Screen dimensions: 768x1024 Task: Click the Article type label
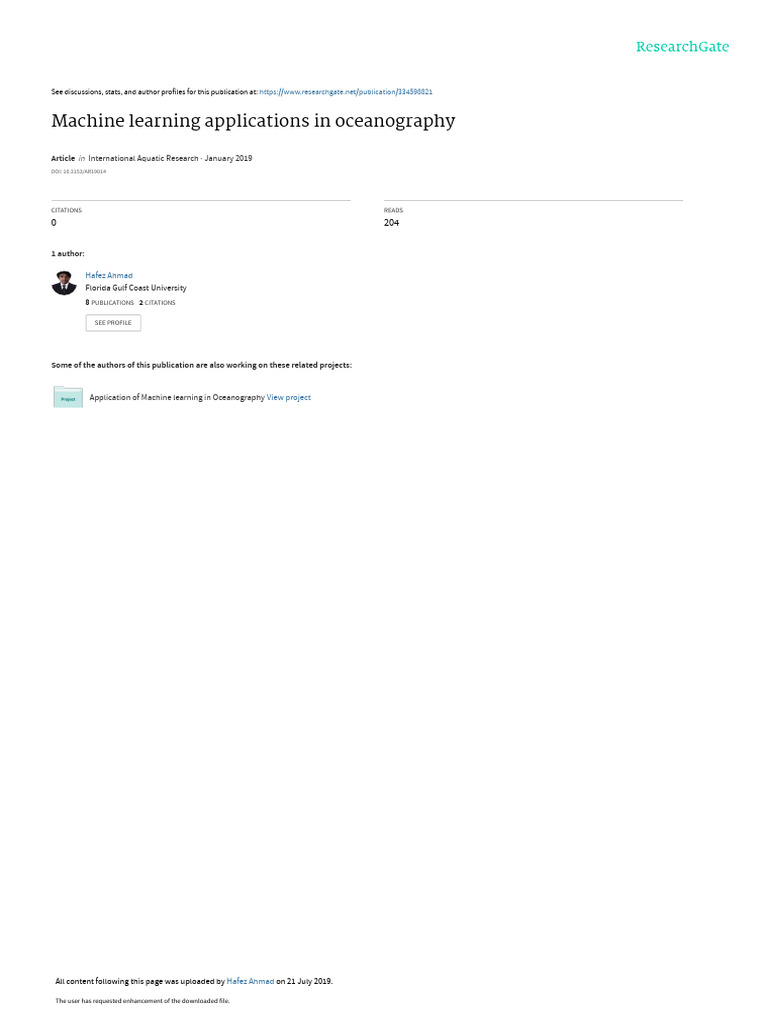[63, 158]
